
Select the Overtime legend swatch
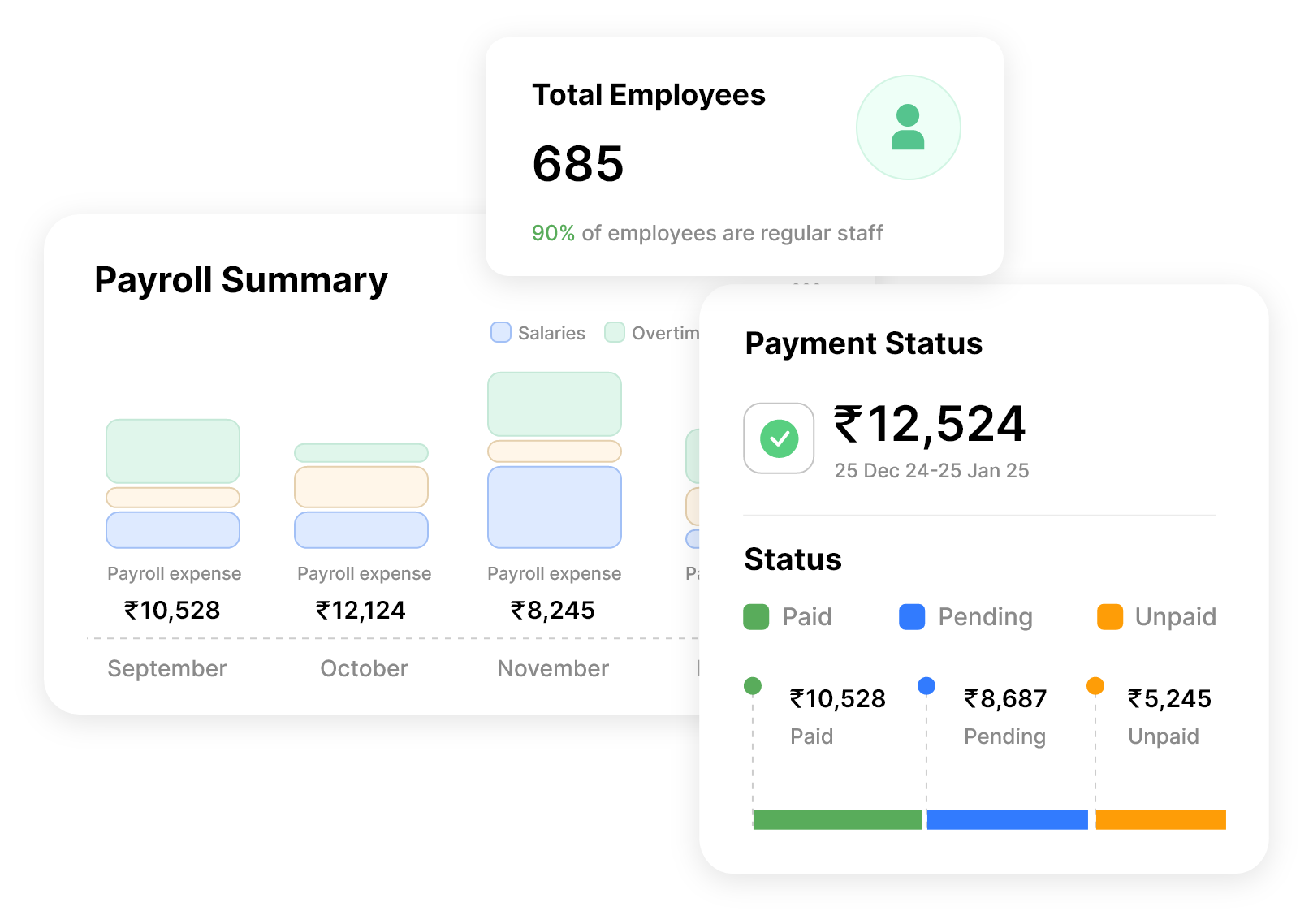[x=615, y=332]
